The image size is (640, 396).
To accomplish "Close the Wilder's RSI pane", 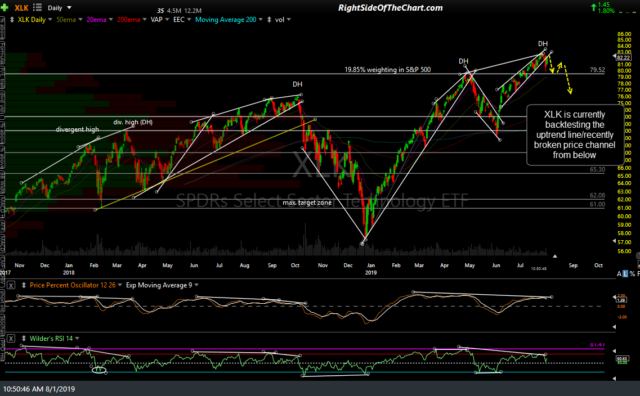I will tap(11, 338).
